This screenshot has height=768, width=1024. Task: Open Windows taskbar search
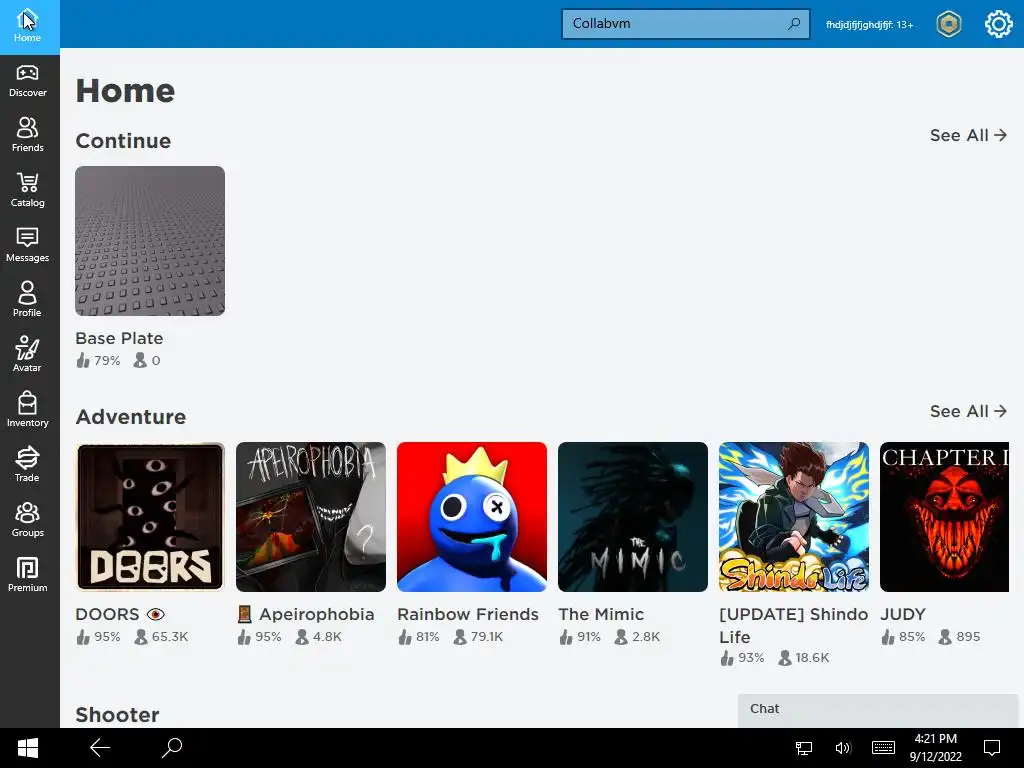[x=172, y=748]
